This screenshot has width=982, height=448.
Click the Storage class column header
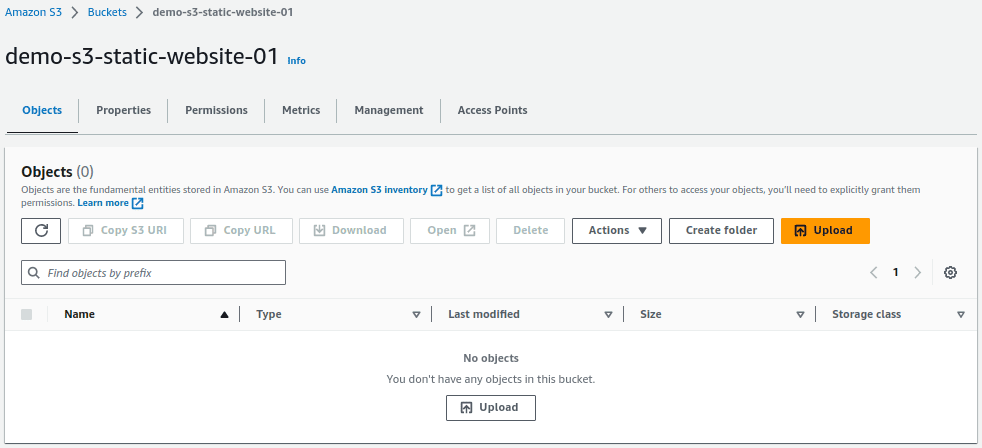[x=866, y=315]
